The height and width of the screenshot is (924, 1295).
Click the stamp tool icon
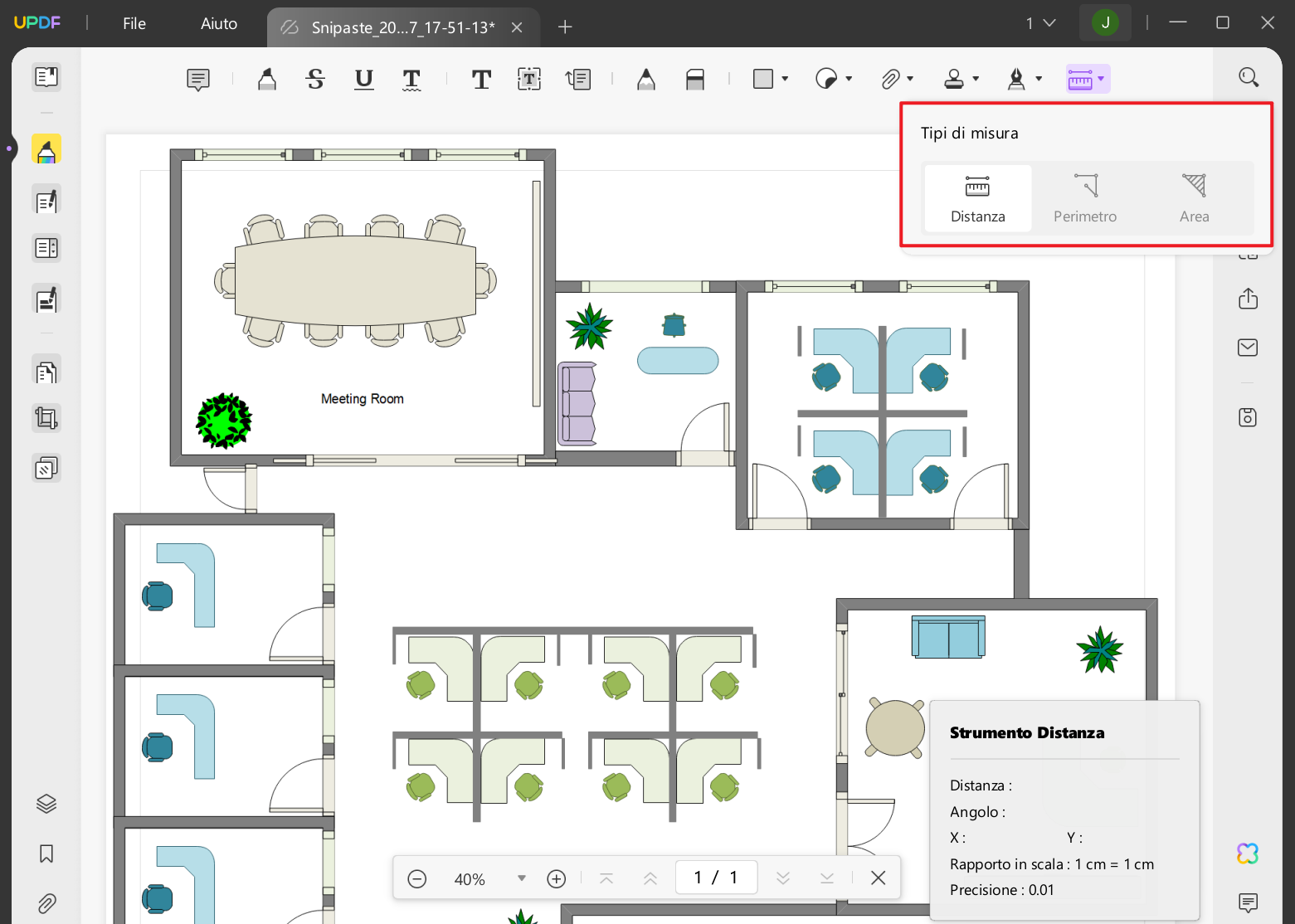click(954, 79)
